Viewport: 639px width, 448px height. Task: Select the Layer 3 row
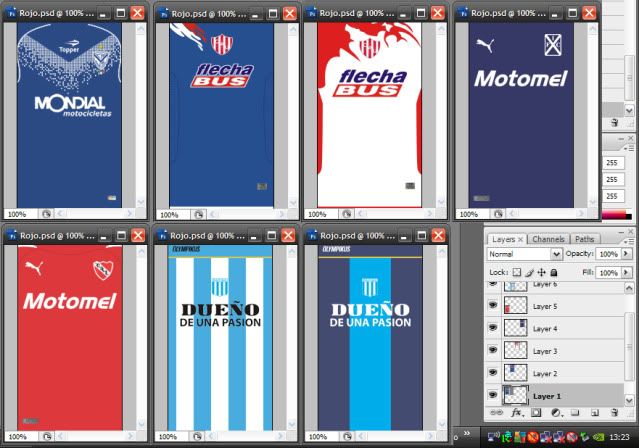tap(555, 350)
